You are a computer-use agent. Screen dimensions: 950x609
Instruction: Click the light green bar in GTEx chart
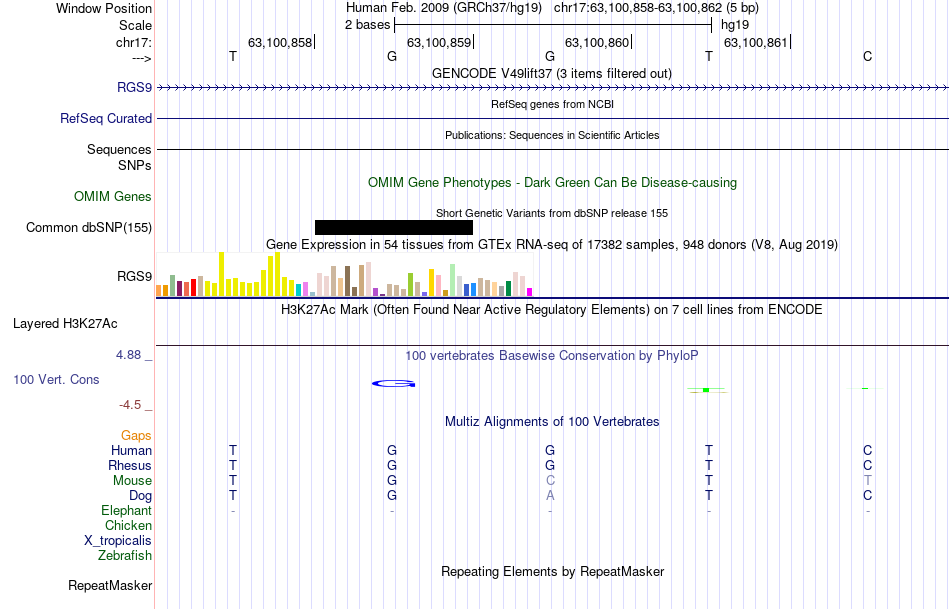453,280
